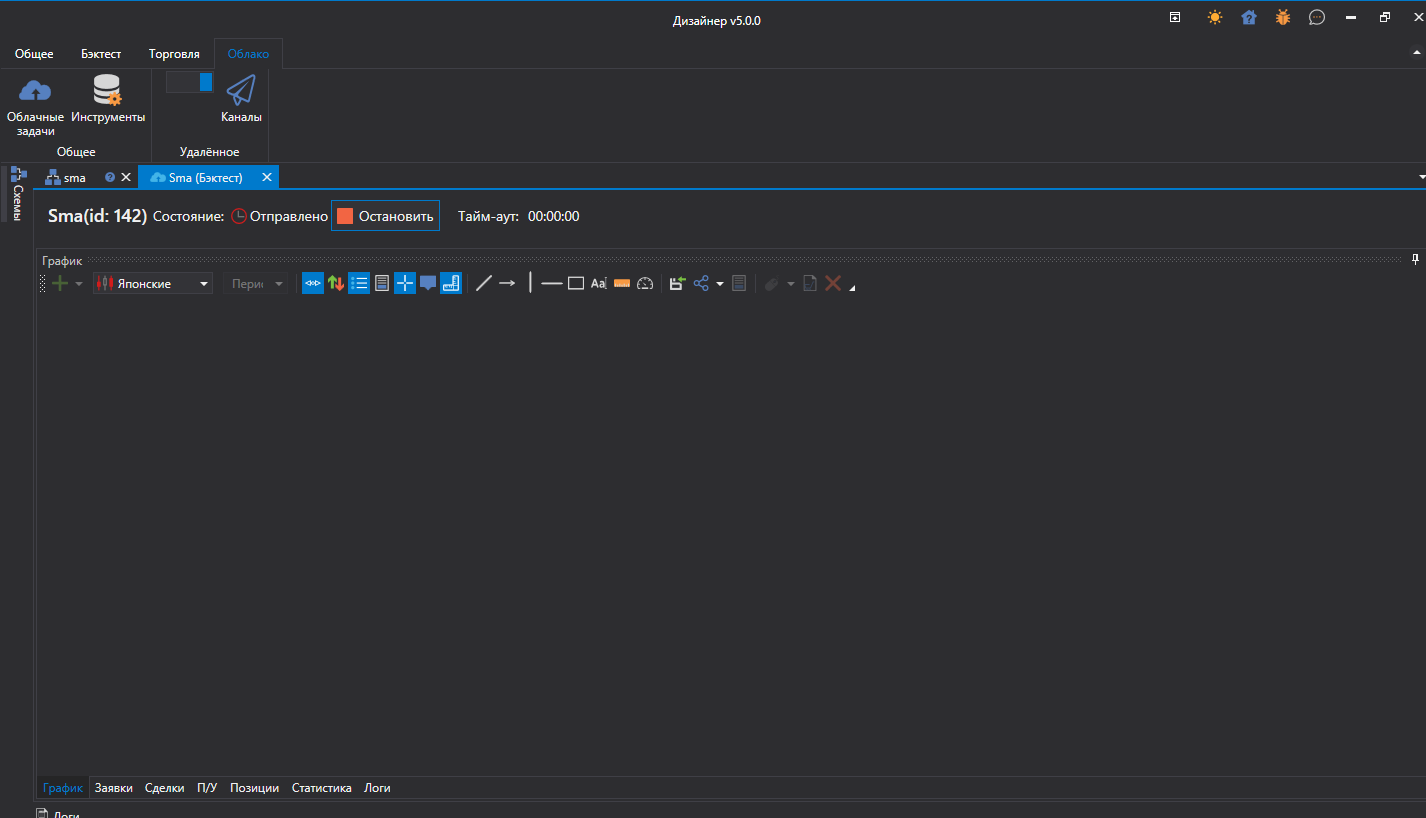The height and width of the screenshot is (818, 1426).
Task: Switch to the П/У bottom tab
Action: point(207,788)
